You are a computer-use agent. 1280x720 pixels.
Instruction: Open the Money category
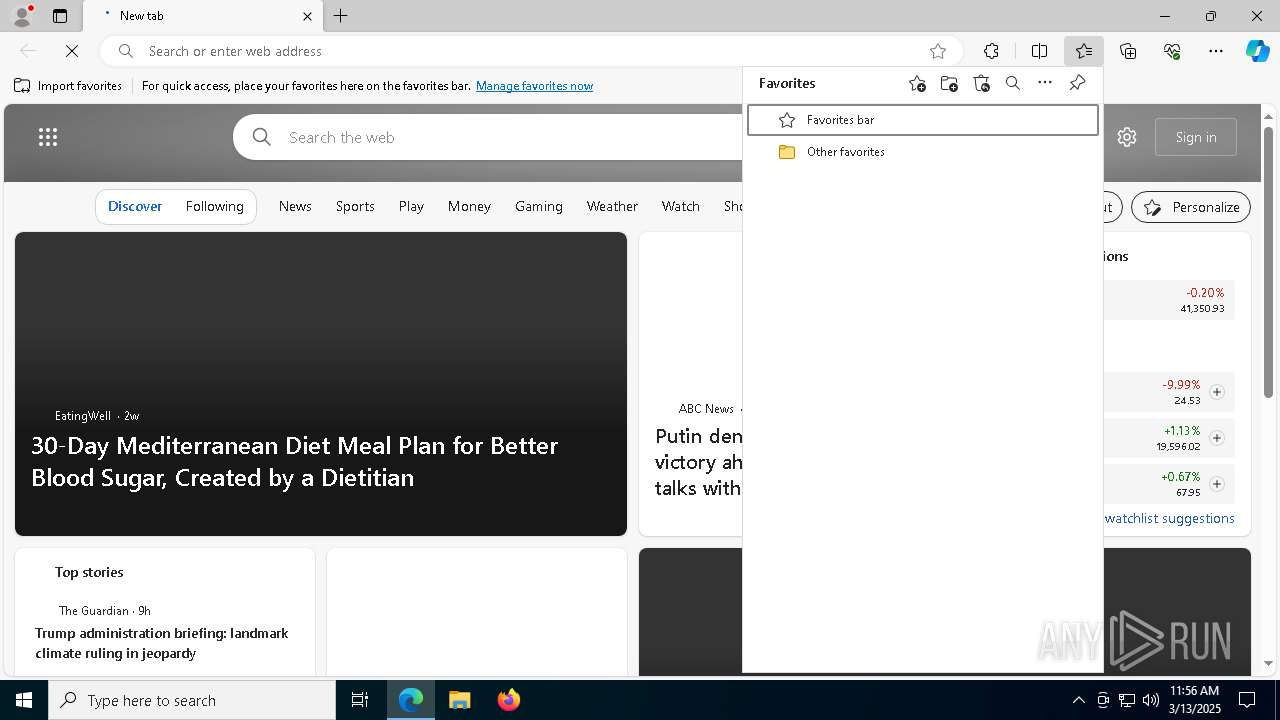pyautogui.click(x=469, y=206)
